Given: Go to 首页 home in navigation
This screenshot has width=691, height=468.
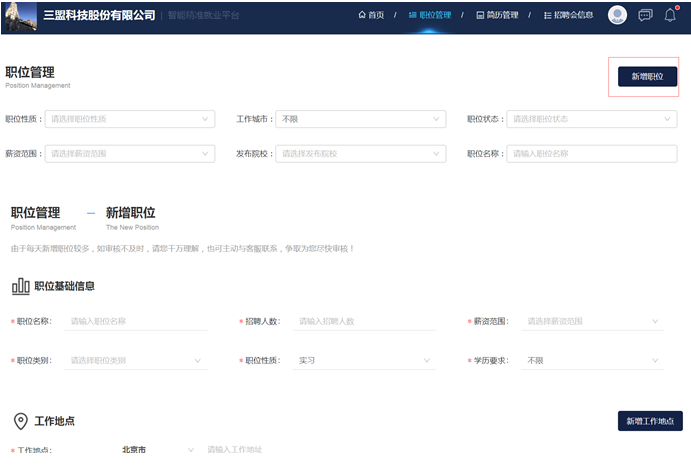Looking at the screenshot, I should 371,15.
